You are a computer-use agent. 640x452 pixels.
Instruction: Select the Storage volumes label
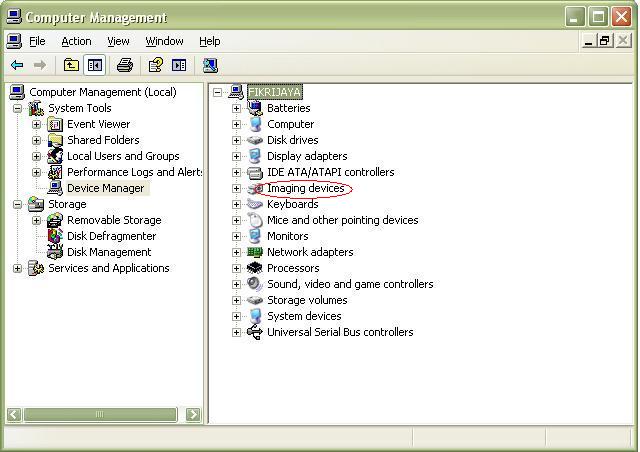pyautogui.click(x=307, y=300)
